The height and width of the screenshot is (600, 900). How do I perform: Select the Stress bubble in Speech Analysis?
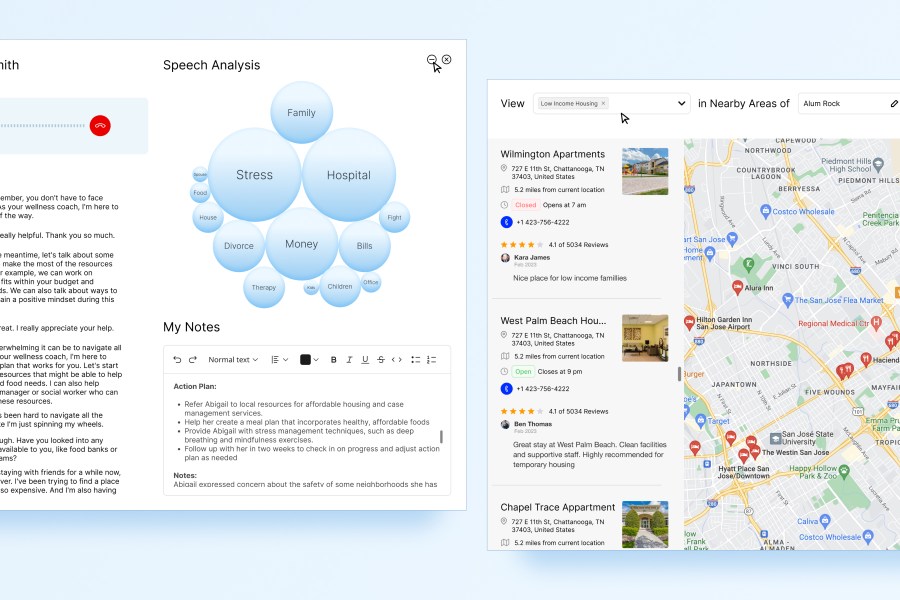pyautogui.click(x=254, y=175)
